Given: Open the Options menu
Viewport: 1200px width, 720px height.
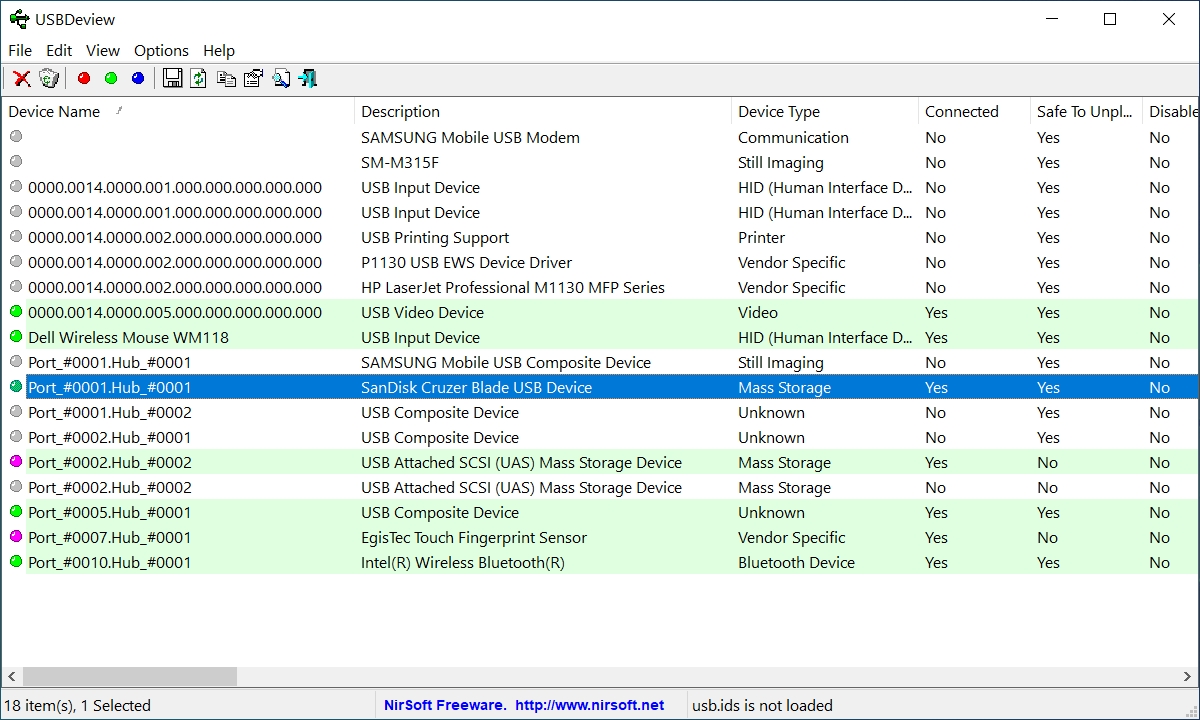Looking at the screenshot, I should click(160, 50).
